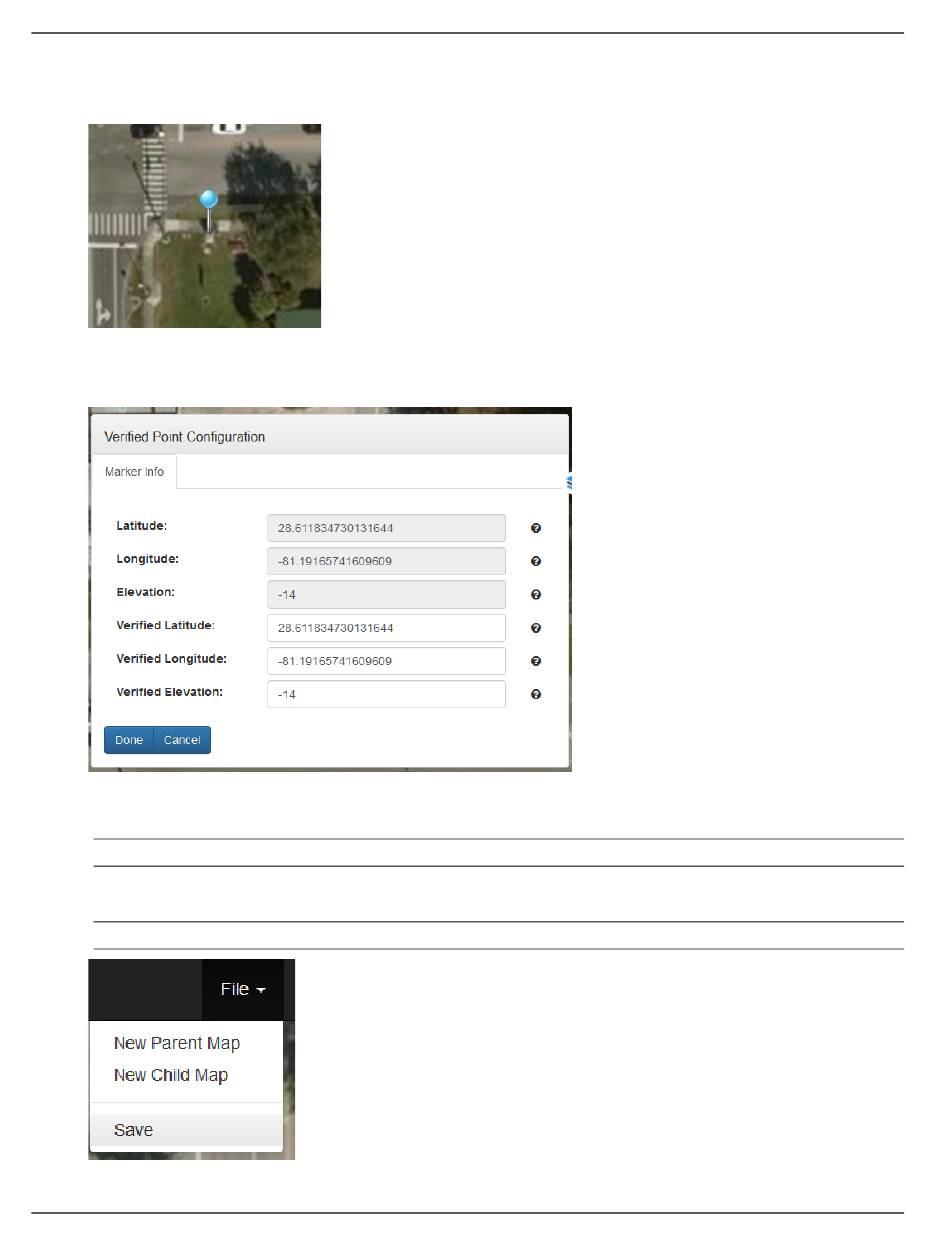Click the Elevation read-only field
The width and height of the screenshot is (950, 1260).
click(x=386, y=594)
